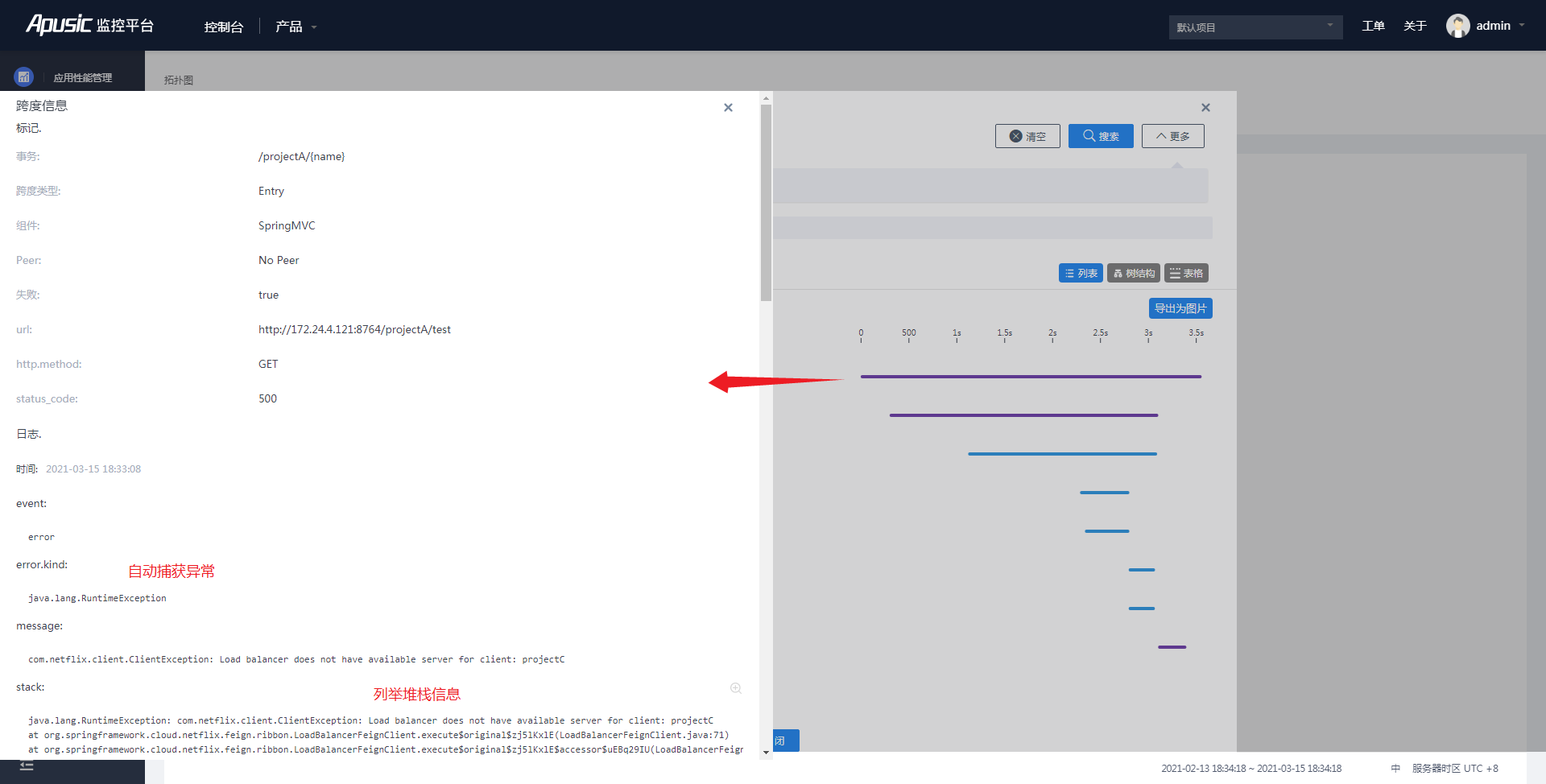Click the span panel vertical scrollbar thumb
This screenshot has height=784, width=1546.
(766, 201)
